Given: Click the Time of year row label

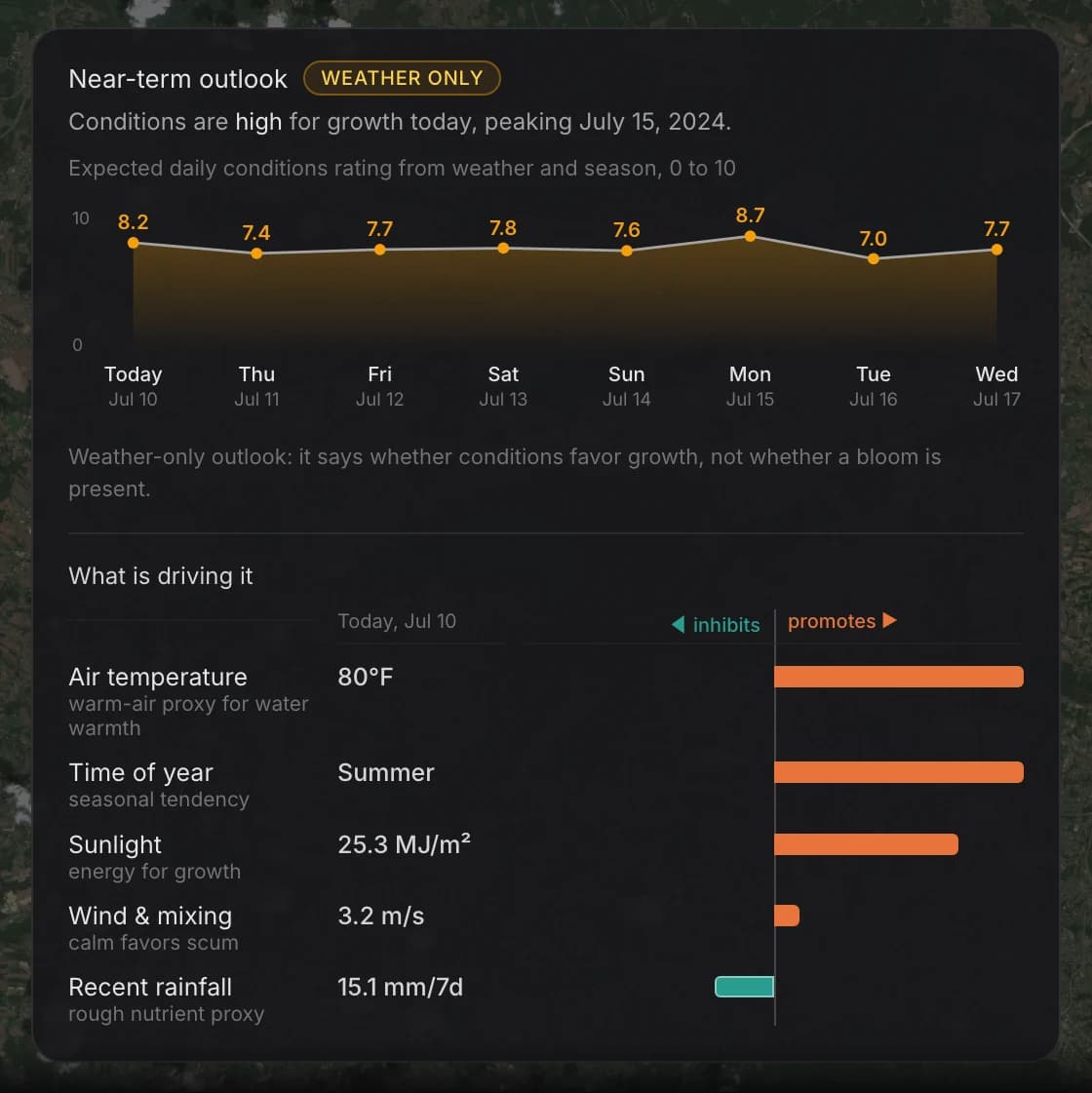Looking at the screenshot, I should pos(140,772).
